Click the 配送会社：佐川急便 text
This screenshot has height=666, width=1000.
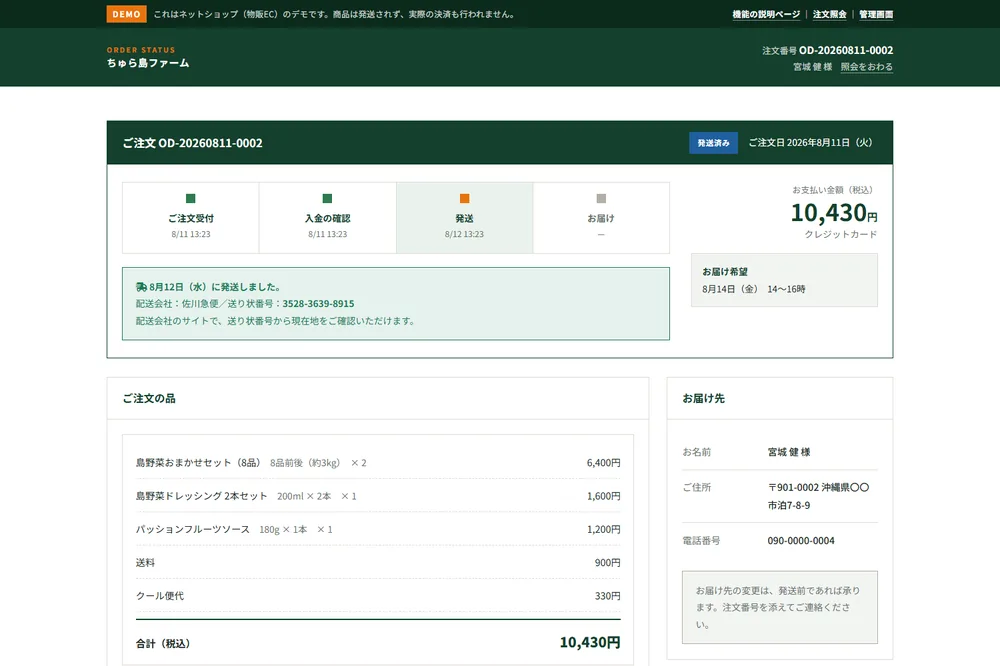click(x=175, y=304)
